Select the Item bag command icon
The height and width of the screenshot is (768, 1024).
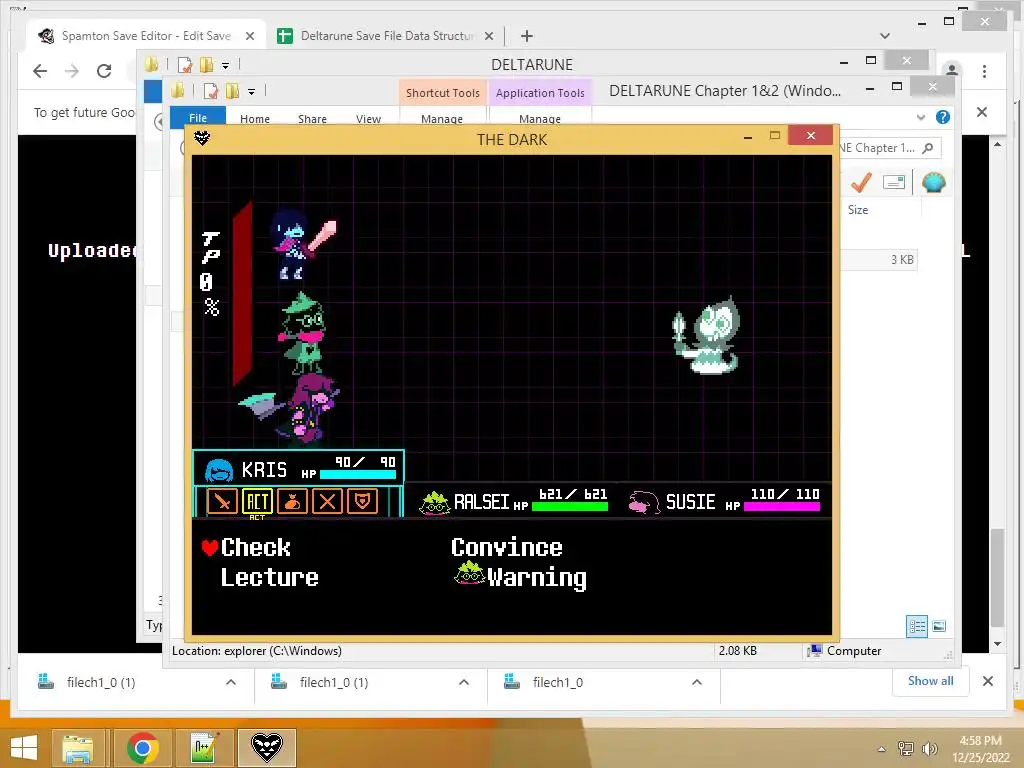(x=293, y=502)
